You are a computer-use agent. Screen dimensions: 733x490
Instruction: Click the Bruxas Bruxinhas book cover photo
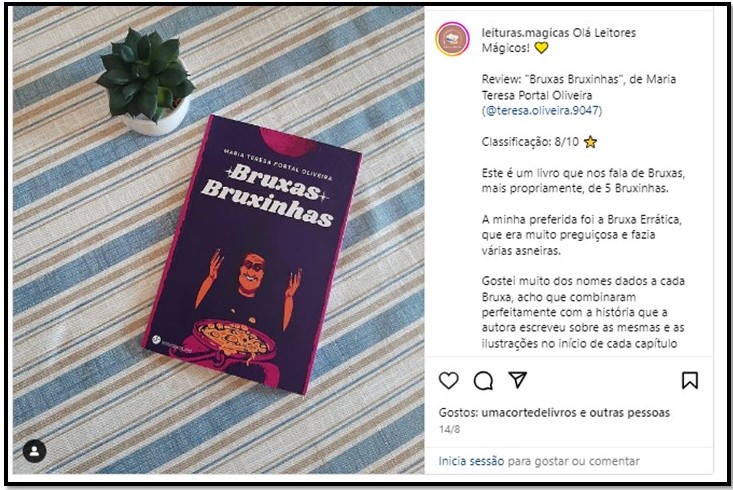pyautogui.click(x=252, y=255)
